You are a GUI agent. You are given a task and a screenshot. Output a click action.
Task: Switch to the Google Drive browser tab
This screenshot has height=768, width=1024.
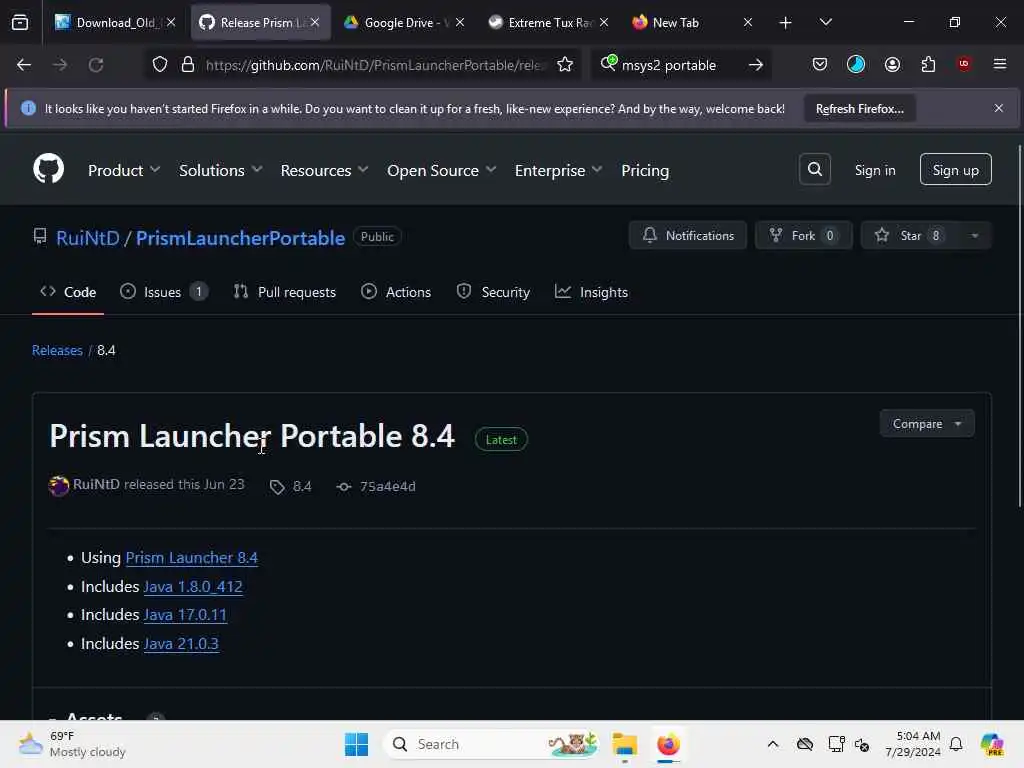[405, 22]
